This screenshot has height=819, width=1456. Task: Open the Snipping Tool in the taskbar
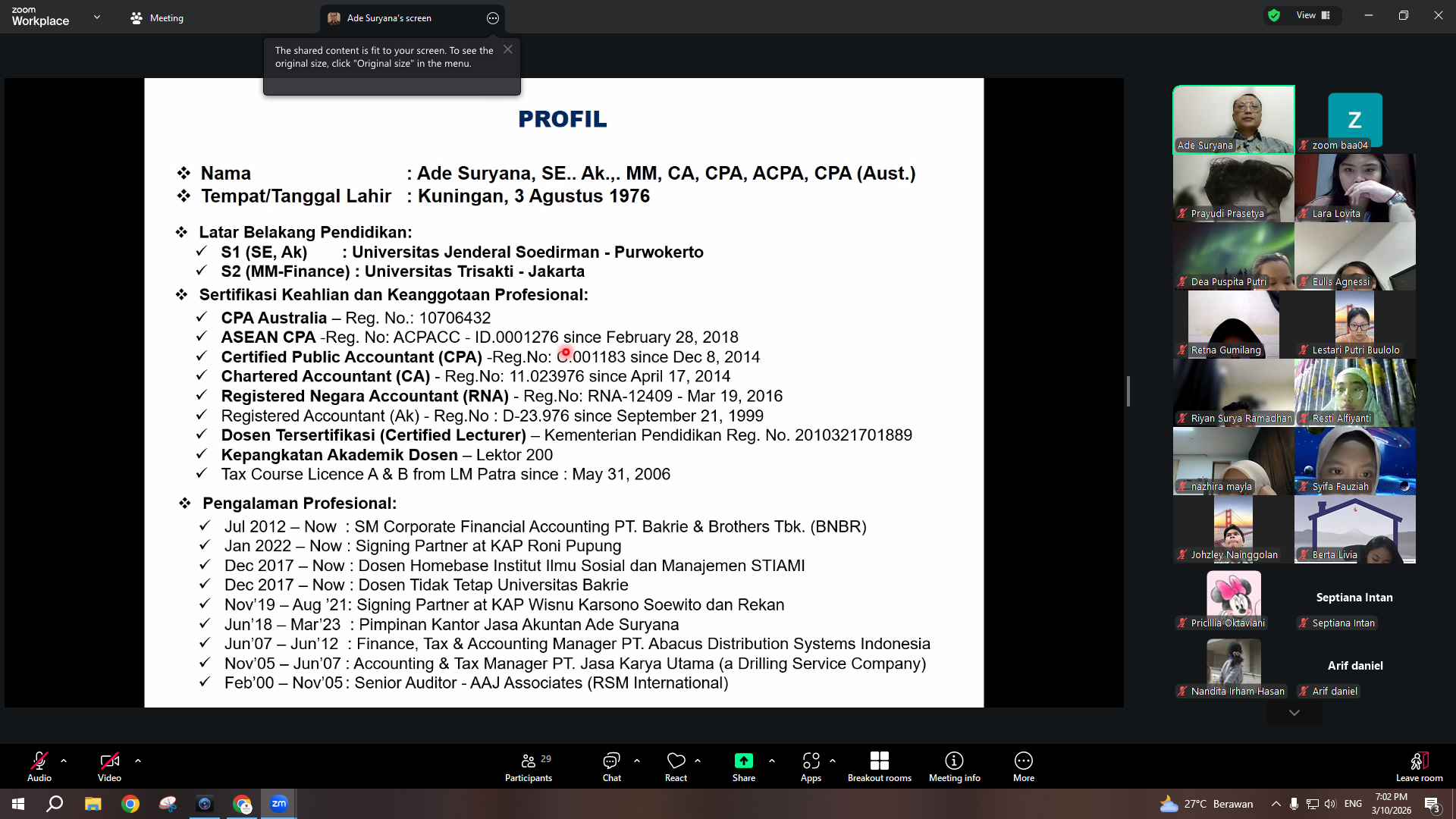click(x=168, y=804)
